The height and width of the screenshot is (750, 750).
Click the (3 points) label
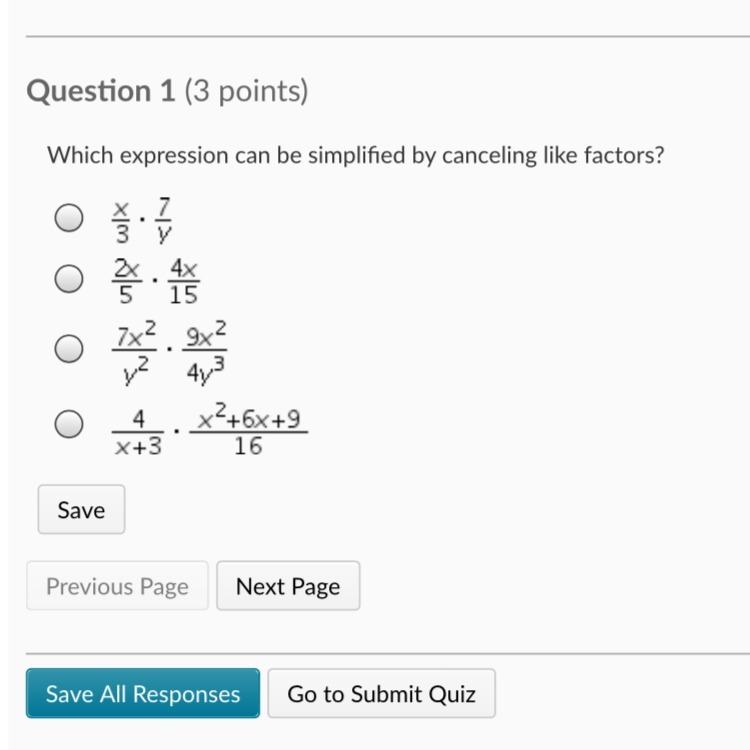click(x=244, y=92)
